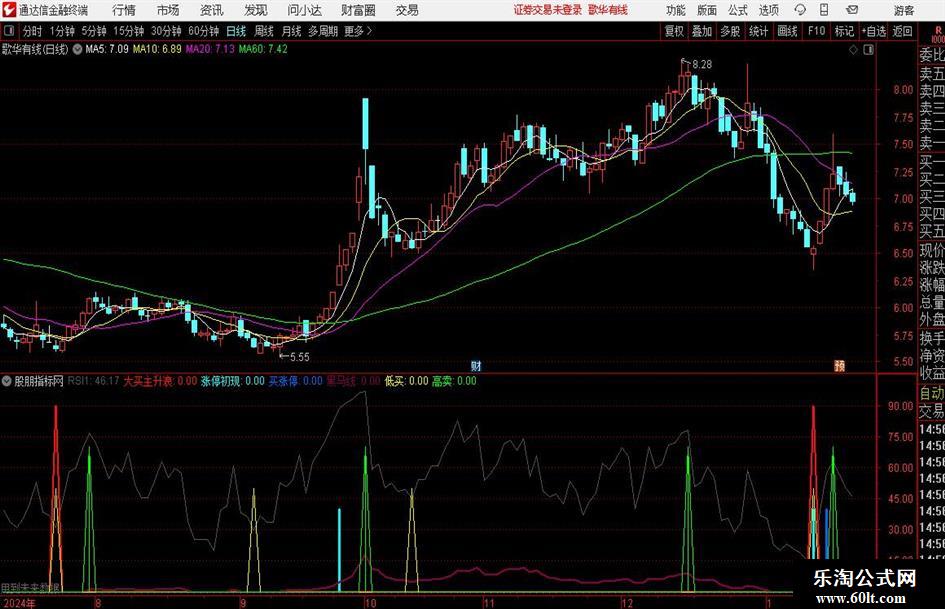Expand the main chart MA indicator dropdown
The image size is (945, 609).
[77, 49]
